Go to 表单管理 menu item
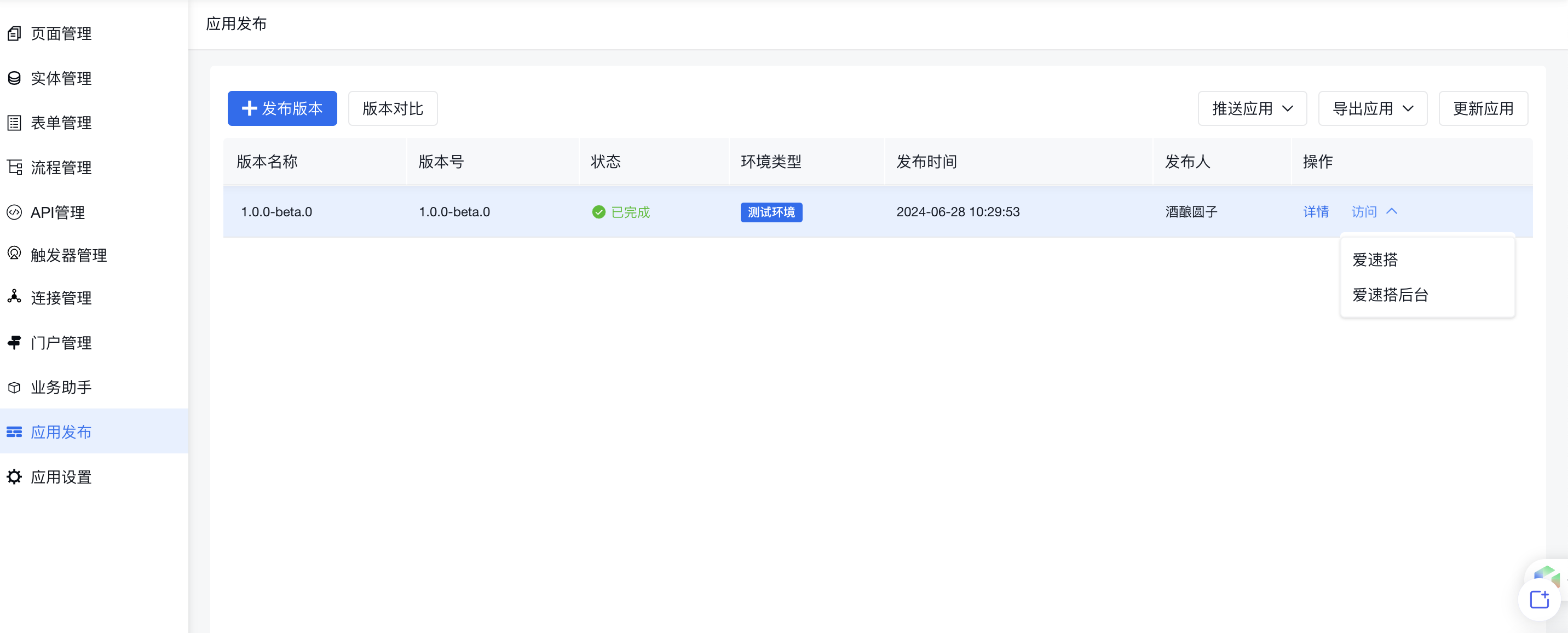Image resolution: width=1568 pixels, height=633 pixels. pos(94,123)
